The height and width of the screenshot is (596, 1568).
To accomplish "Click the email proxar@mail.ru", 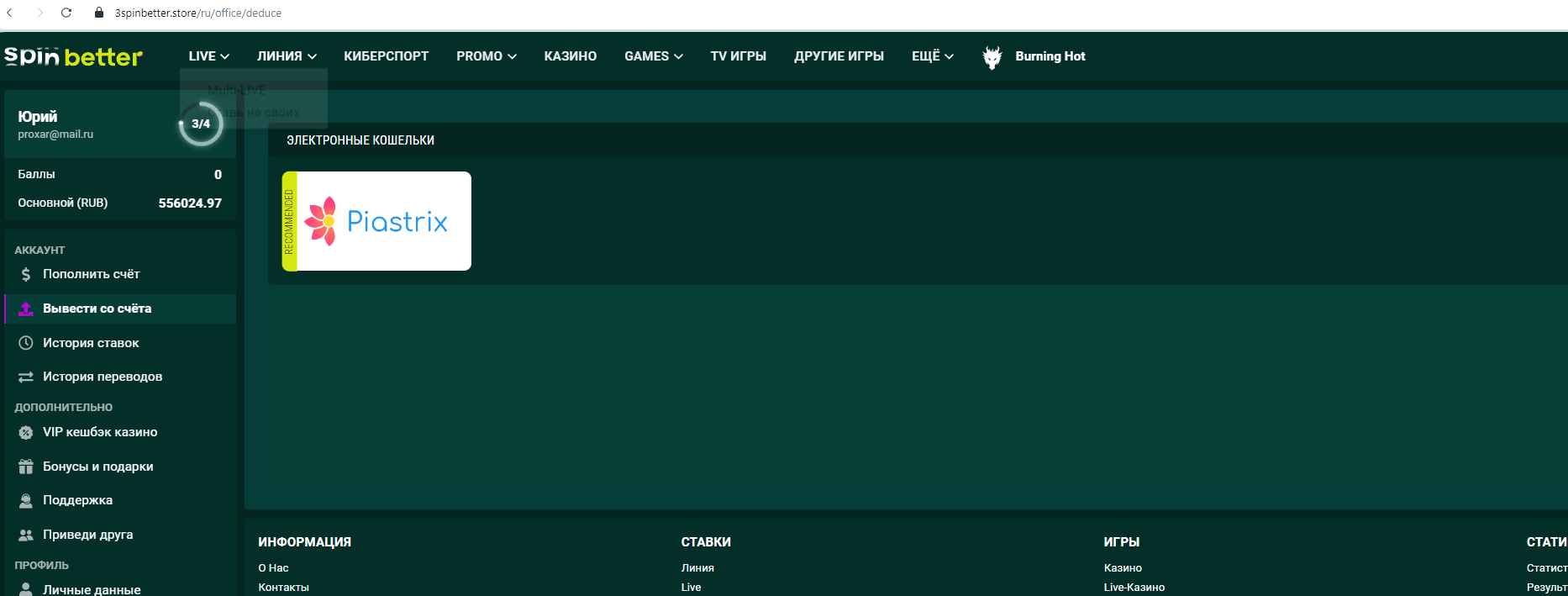I will [x=55, y=134].
